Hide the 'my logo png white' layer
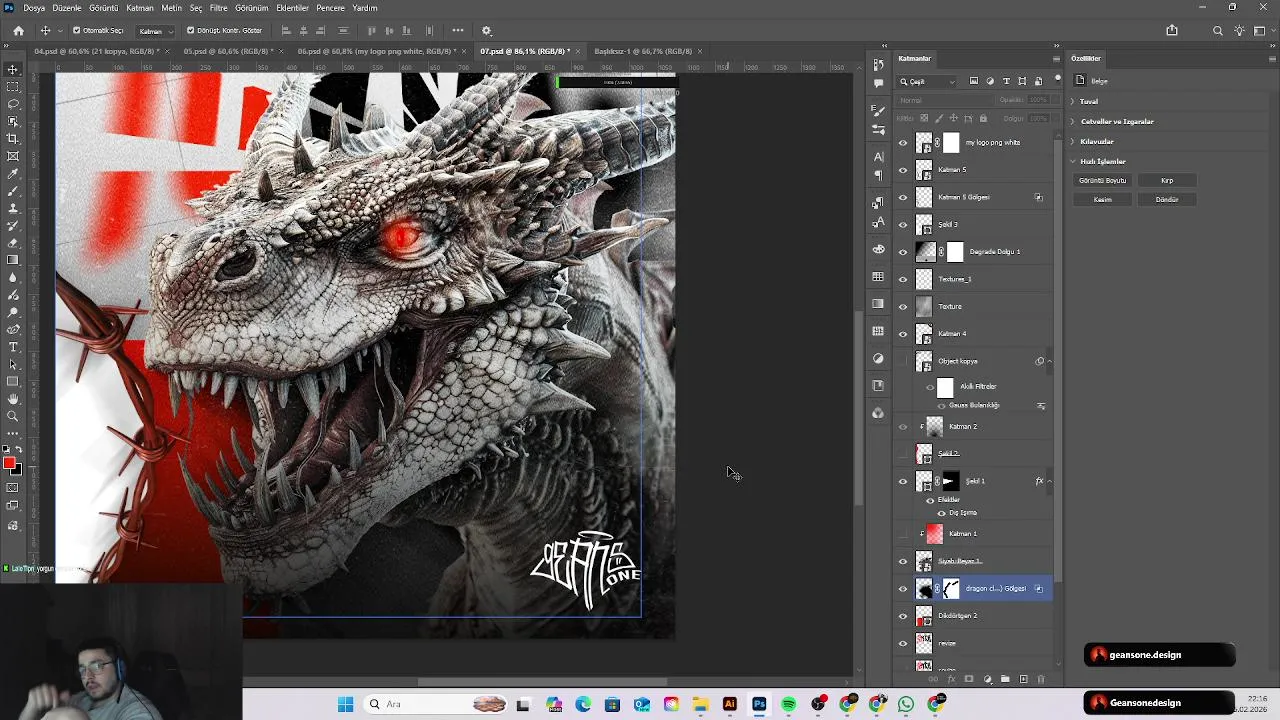The image size is (1280, 720). [x=903, y=143]
